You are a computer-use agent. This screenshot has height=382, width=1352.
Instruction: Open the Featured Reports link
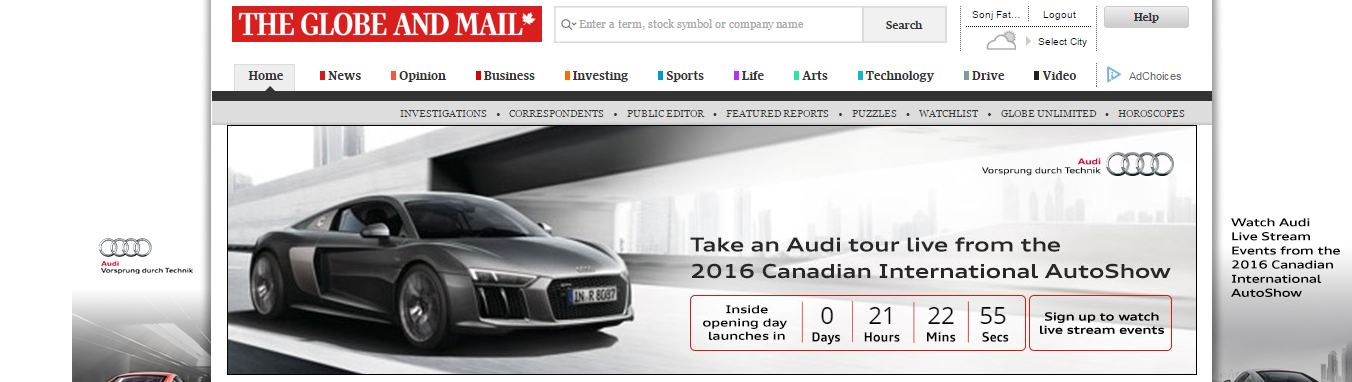tap(777, 114)
